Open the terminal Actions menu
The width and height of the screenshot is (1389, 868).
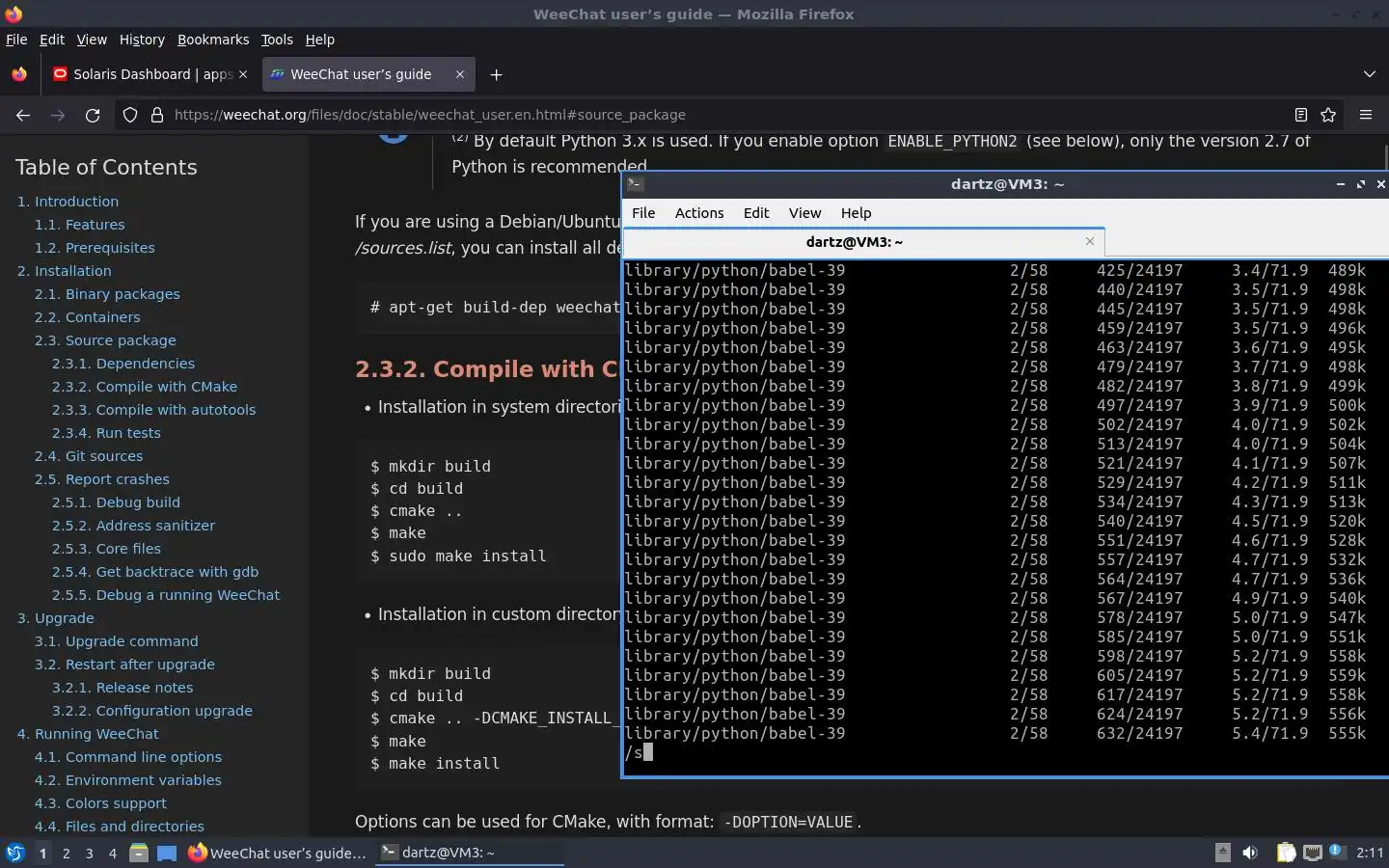click(699, 213)
